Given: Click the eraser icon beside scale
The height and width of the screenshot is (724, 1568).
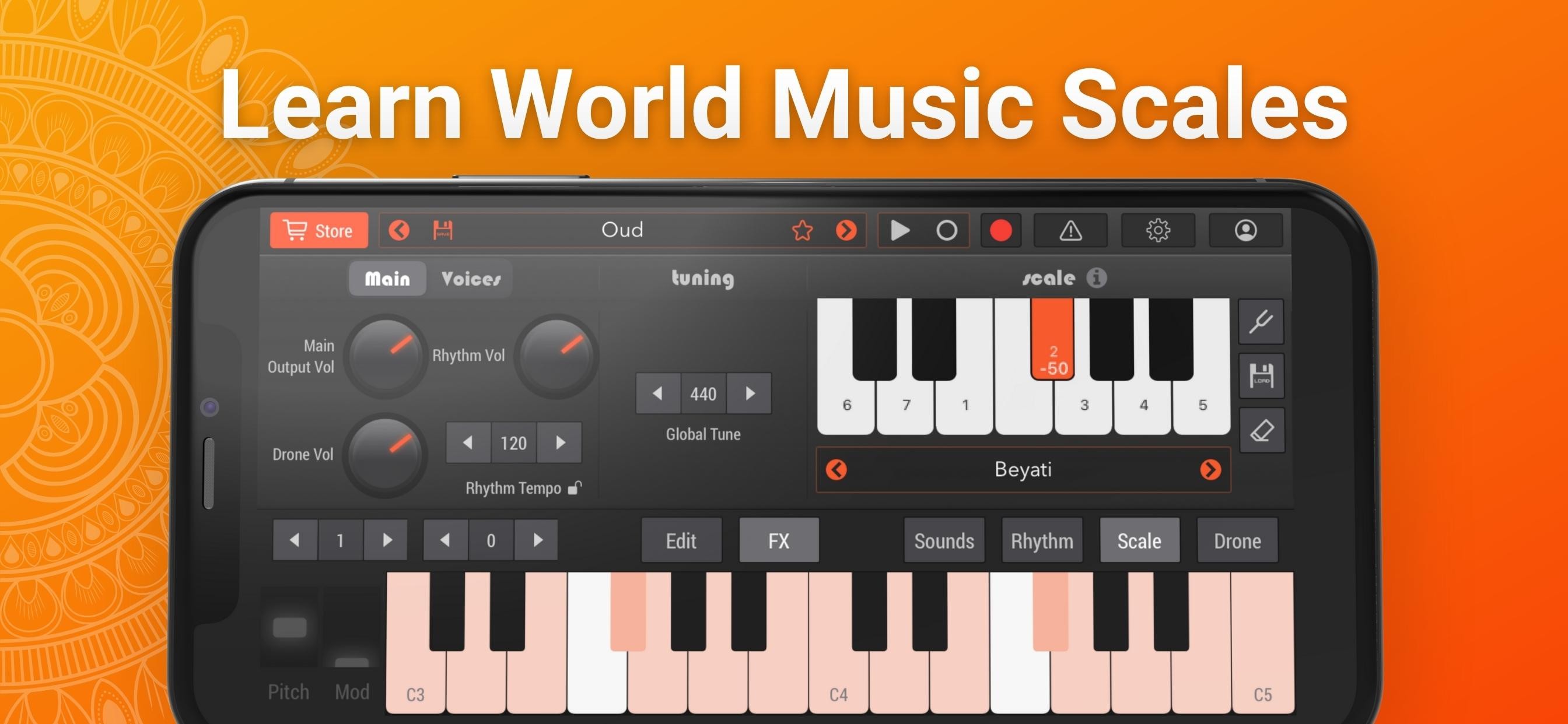Looking at the screenshot, I should (x=1261, y=431).
